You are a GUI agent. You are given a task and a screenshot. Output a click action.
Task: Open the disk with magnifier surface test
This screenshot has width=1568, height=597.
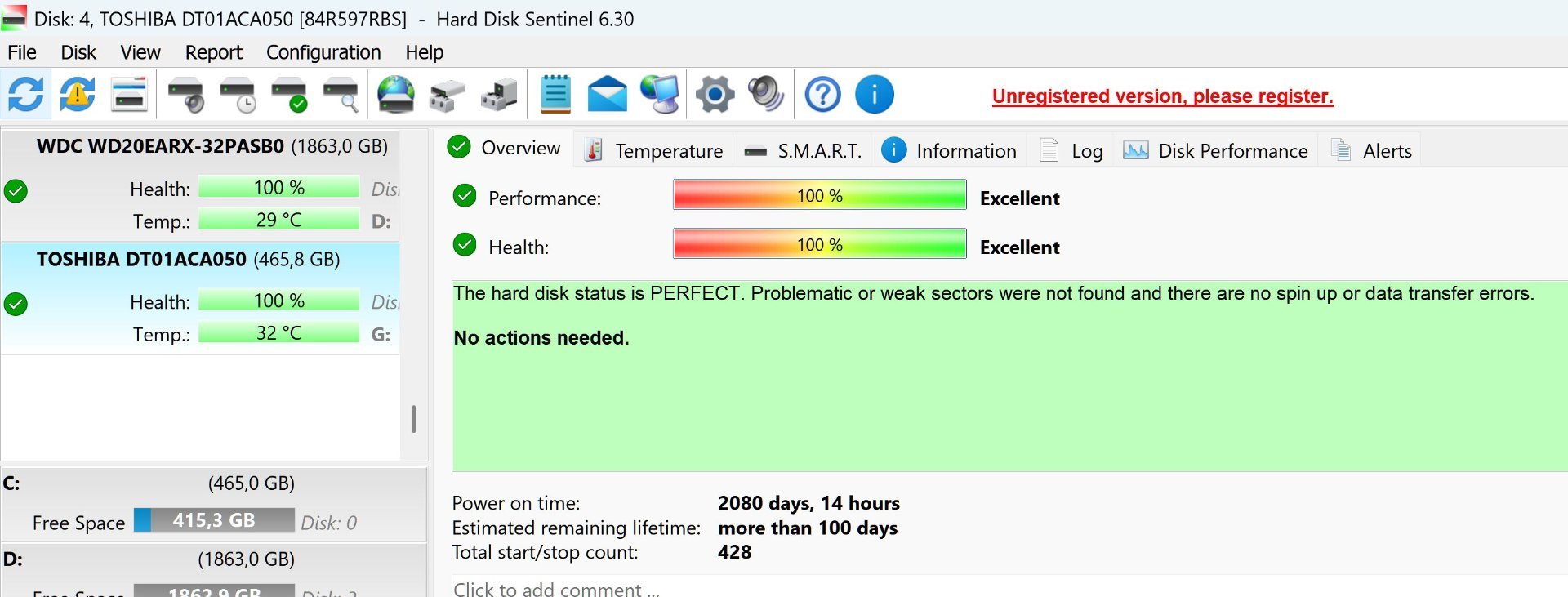[x=341, y=95]
